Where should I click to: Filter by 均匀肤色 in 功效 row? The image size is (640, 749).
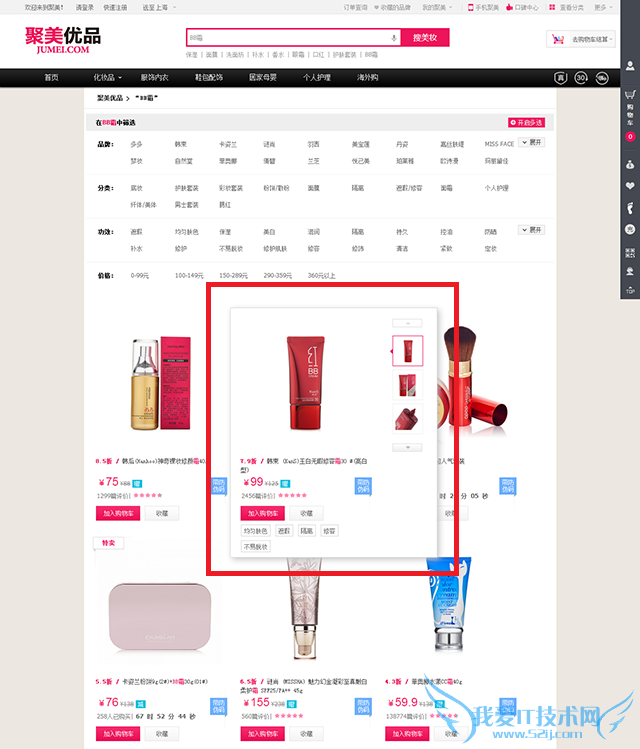coord(186,232)
